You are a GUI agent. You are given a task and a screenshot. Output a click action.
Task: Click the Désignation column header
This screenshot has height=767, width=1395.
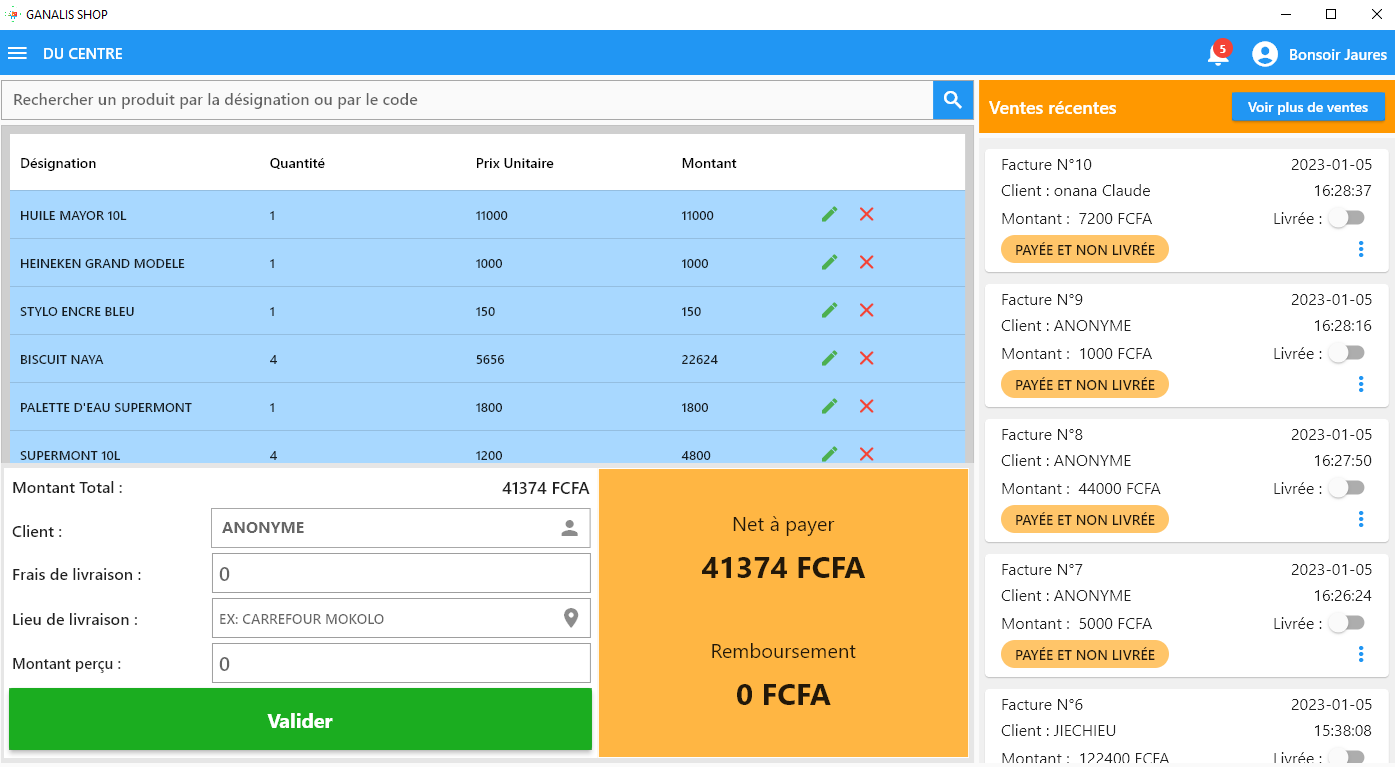pyautogui.click(x=58, y=163)
